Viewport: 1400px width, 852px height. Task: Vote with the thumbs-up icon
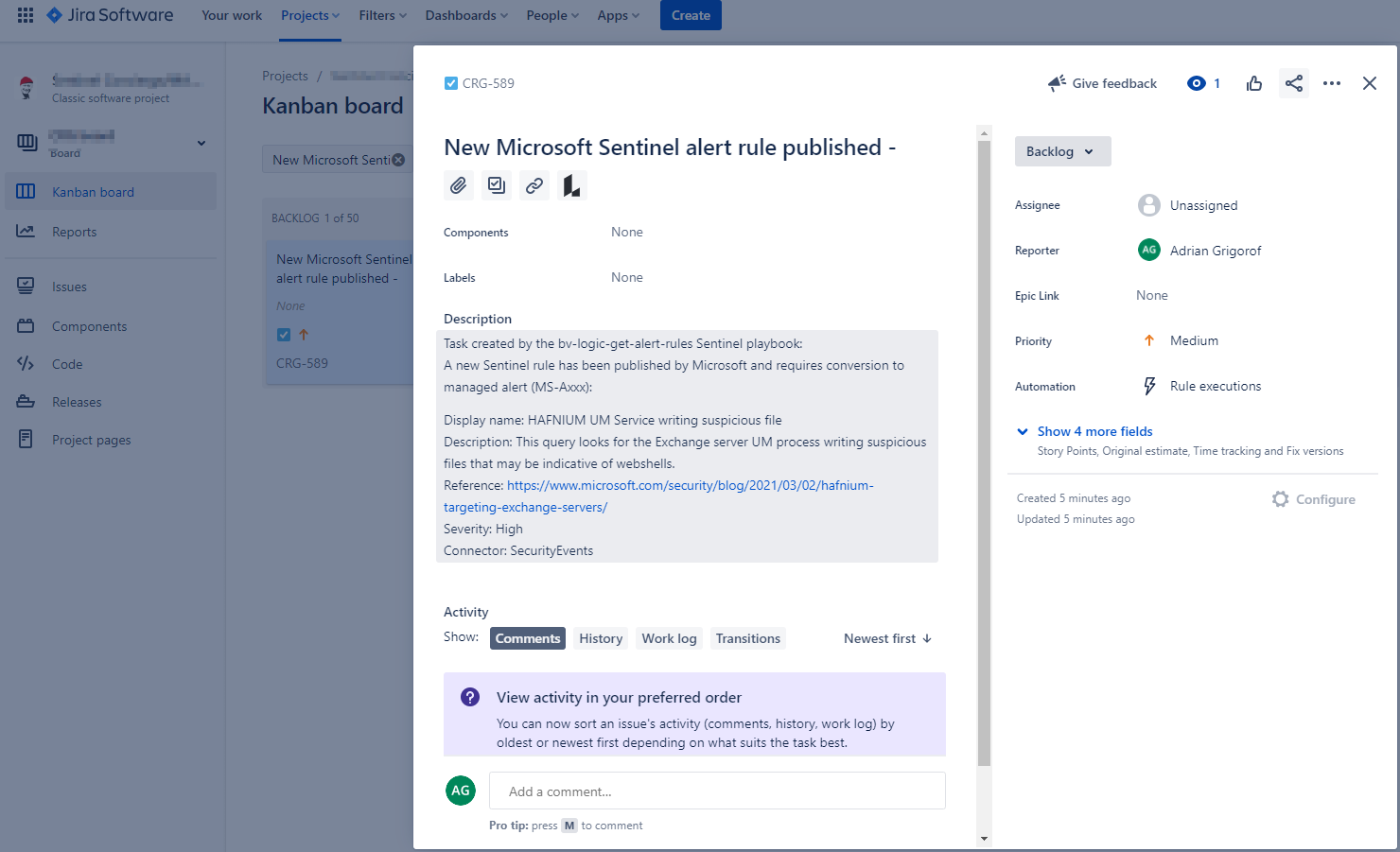click(1254, 83)
